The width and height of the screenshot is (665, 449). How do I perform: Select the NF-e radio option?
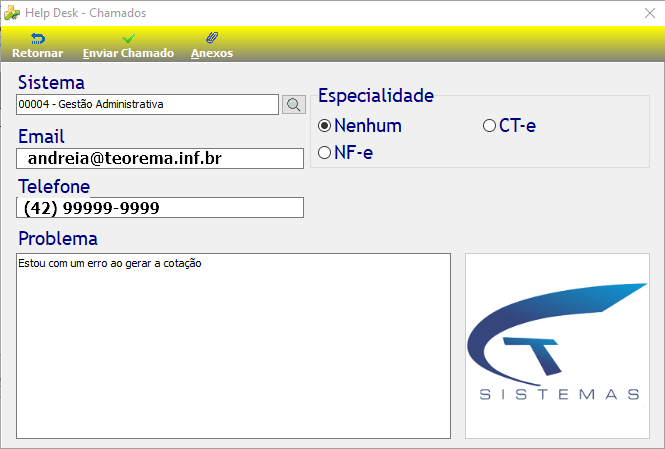tap(345, 153)
